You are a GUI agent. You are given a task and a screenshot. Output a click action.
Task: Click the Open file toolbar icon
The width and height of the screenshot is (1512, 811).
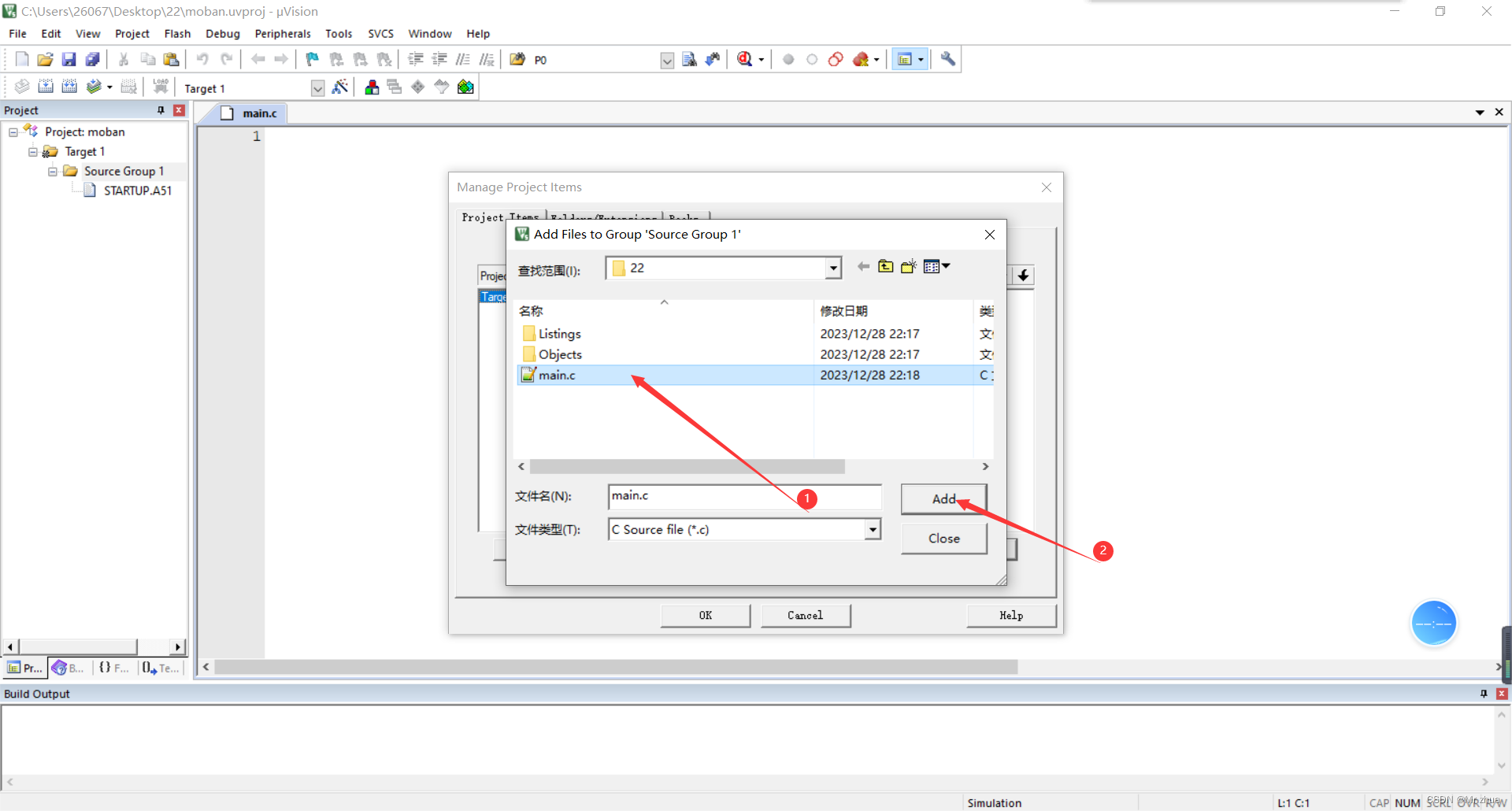tap(46, 59)
